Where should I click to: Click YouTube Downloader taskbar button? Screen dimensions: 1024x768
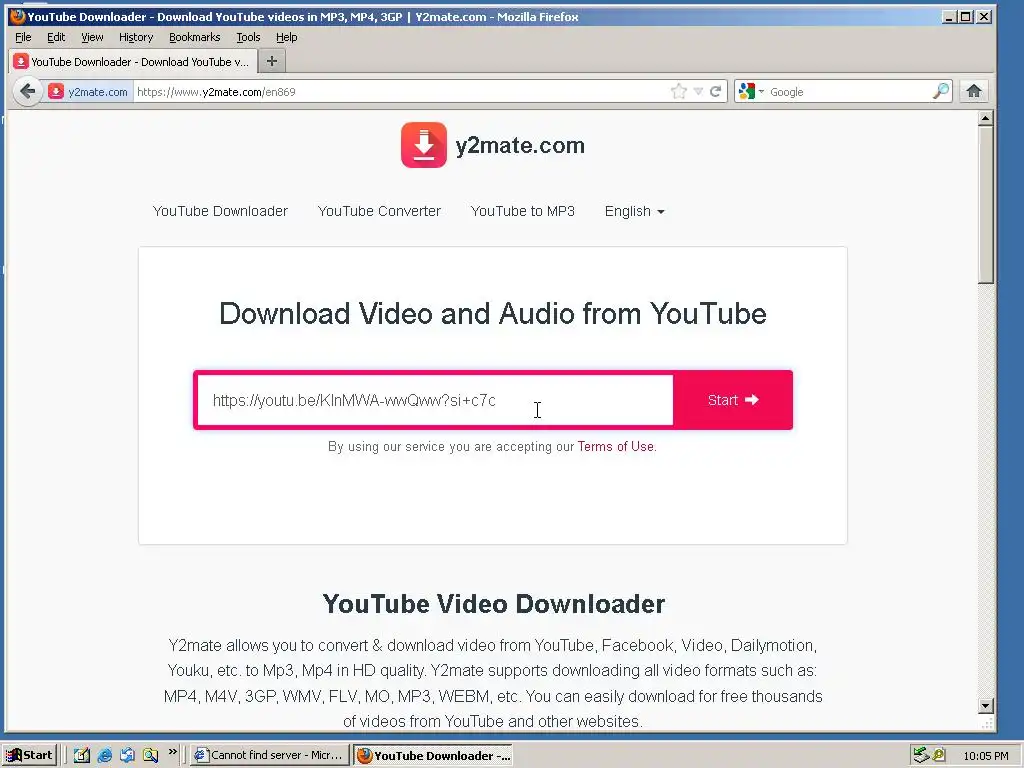point(434,756)
